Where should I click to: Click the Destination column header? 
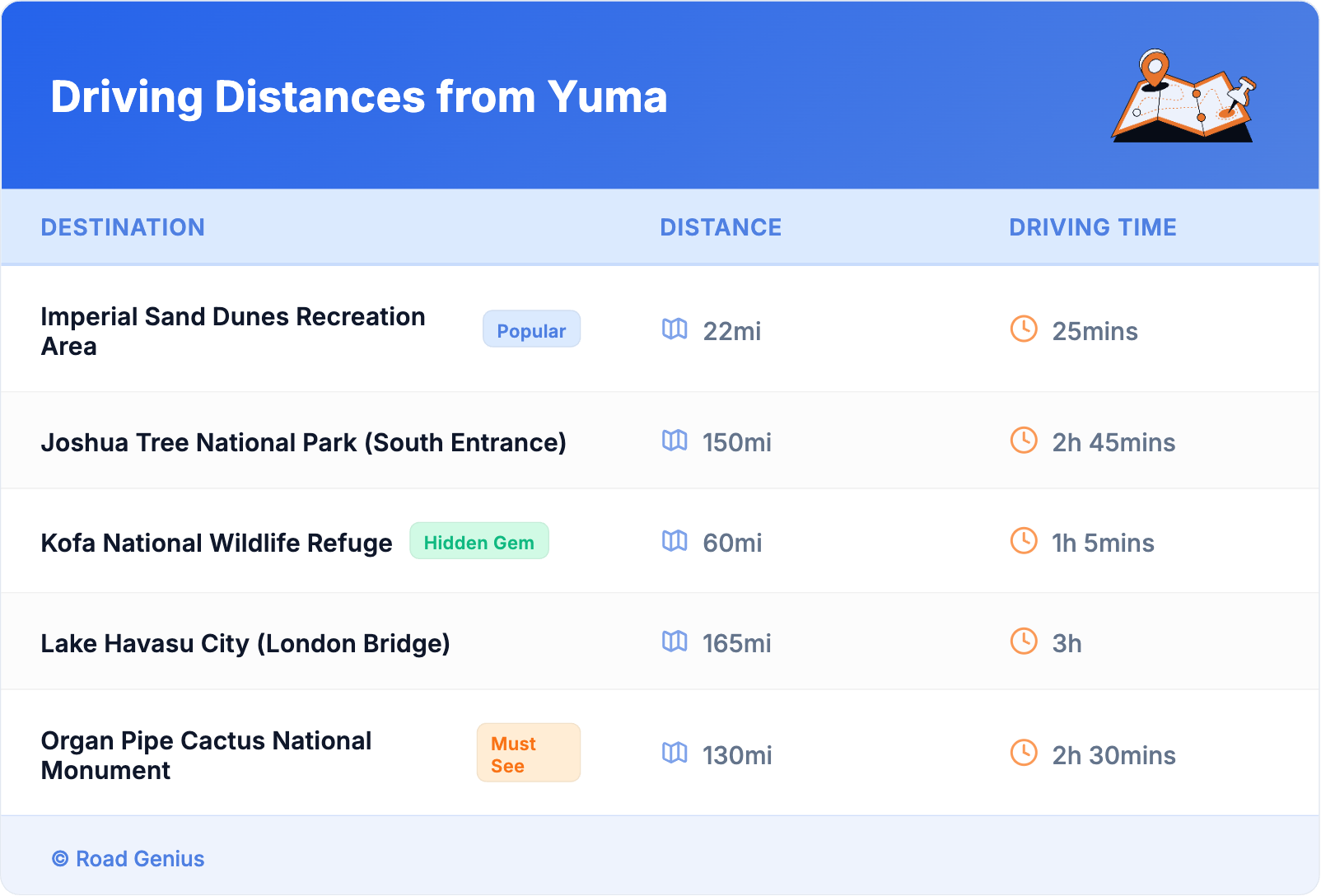[x=123, y=227]
